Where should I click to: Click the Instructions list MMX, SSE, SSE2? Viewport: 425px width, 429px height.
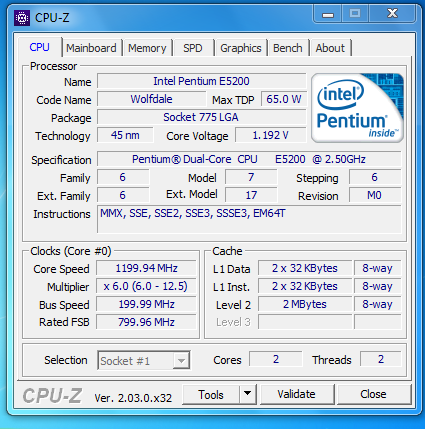(249, 219)
